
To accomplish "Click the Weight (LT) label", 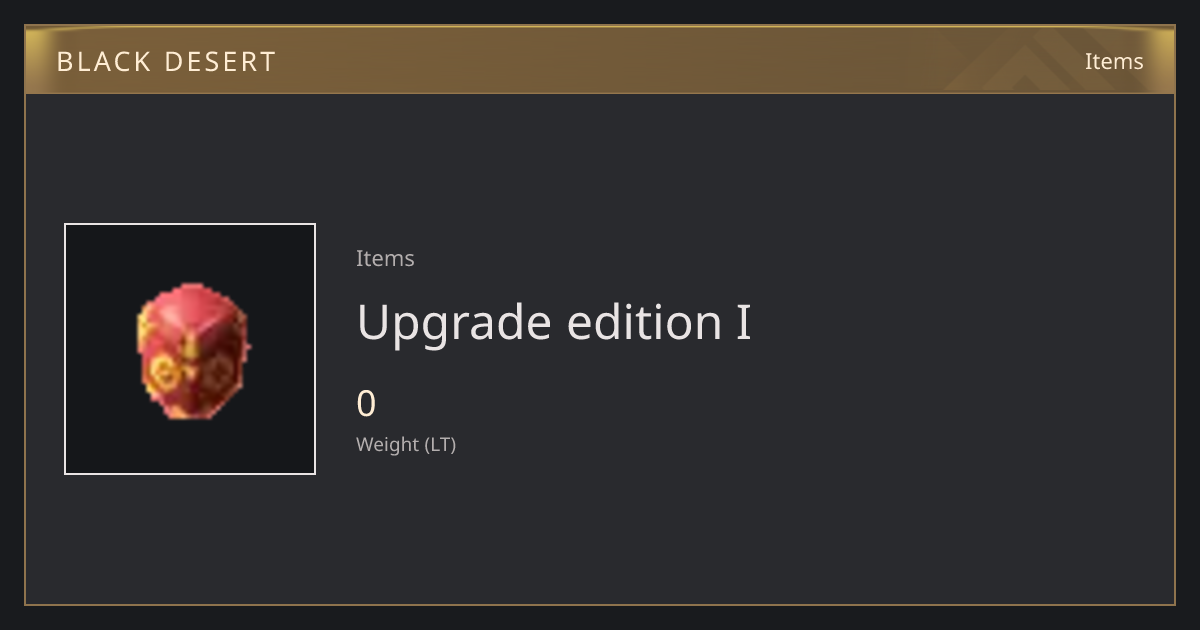I will [x=406, y=444].
